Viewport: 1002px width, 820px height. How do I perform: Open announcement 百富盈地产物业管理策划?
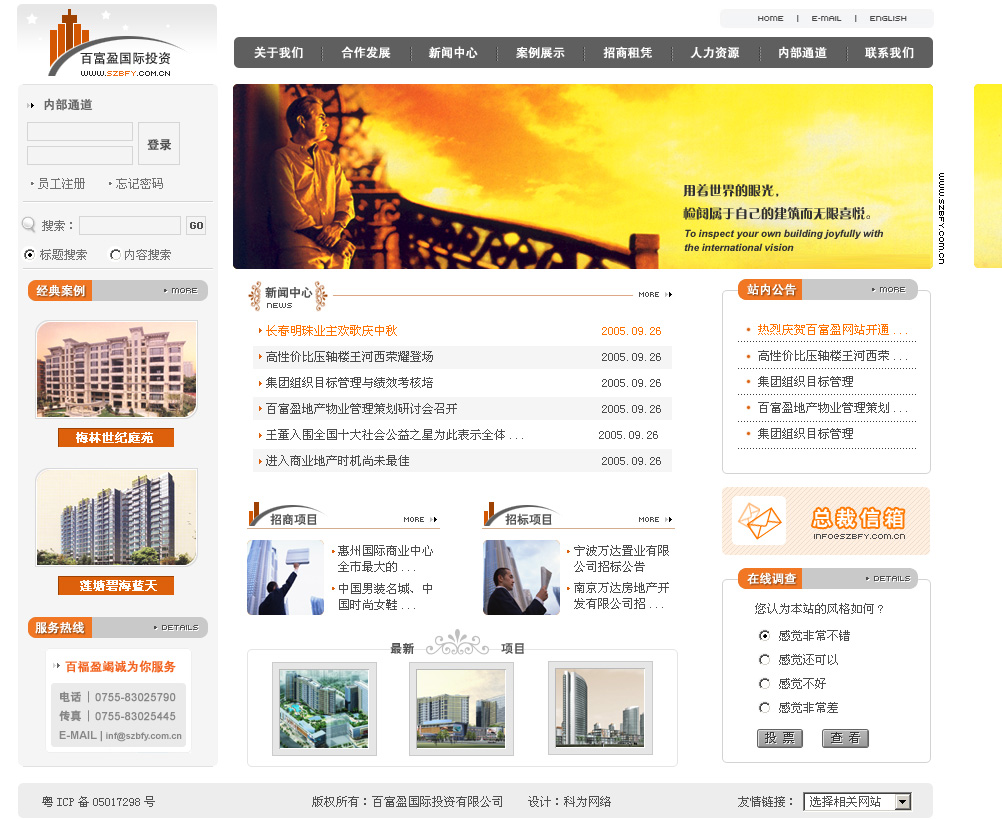(832, 408)
